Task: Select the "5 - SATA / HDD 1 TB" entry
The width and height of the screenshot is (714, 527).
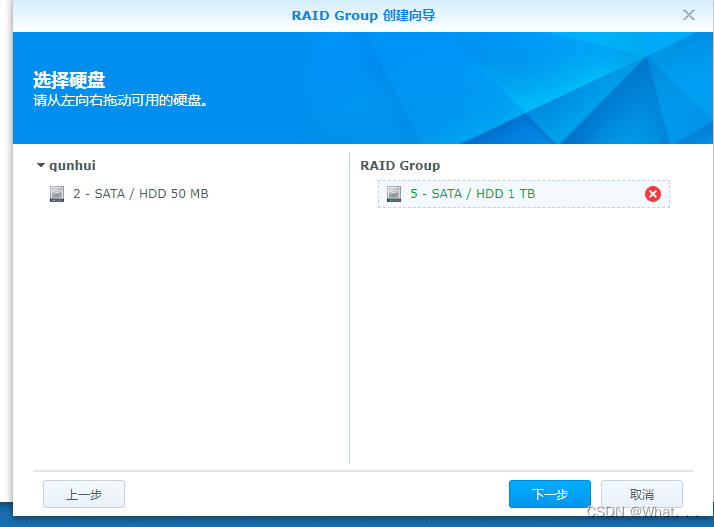Action: pyautogui.click(x=524, y=194)
